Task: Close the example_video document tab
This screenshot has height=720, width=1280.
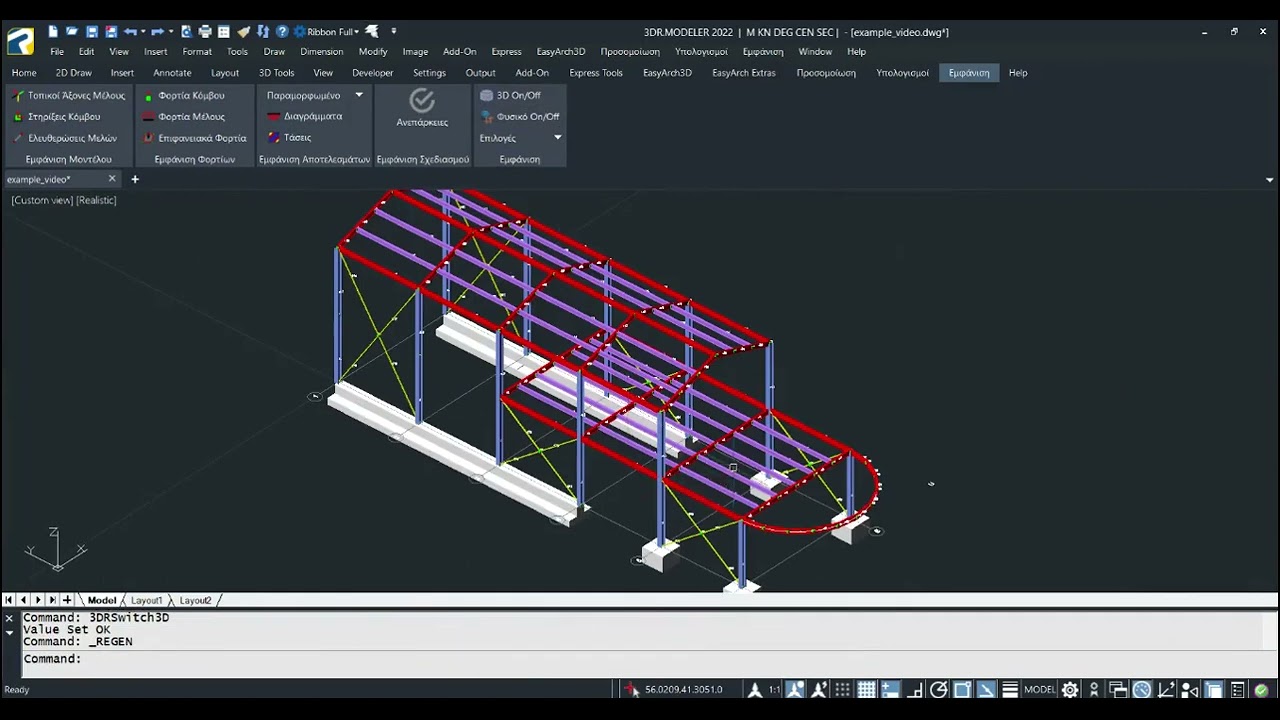Action: [112, 179]
